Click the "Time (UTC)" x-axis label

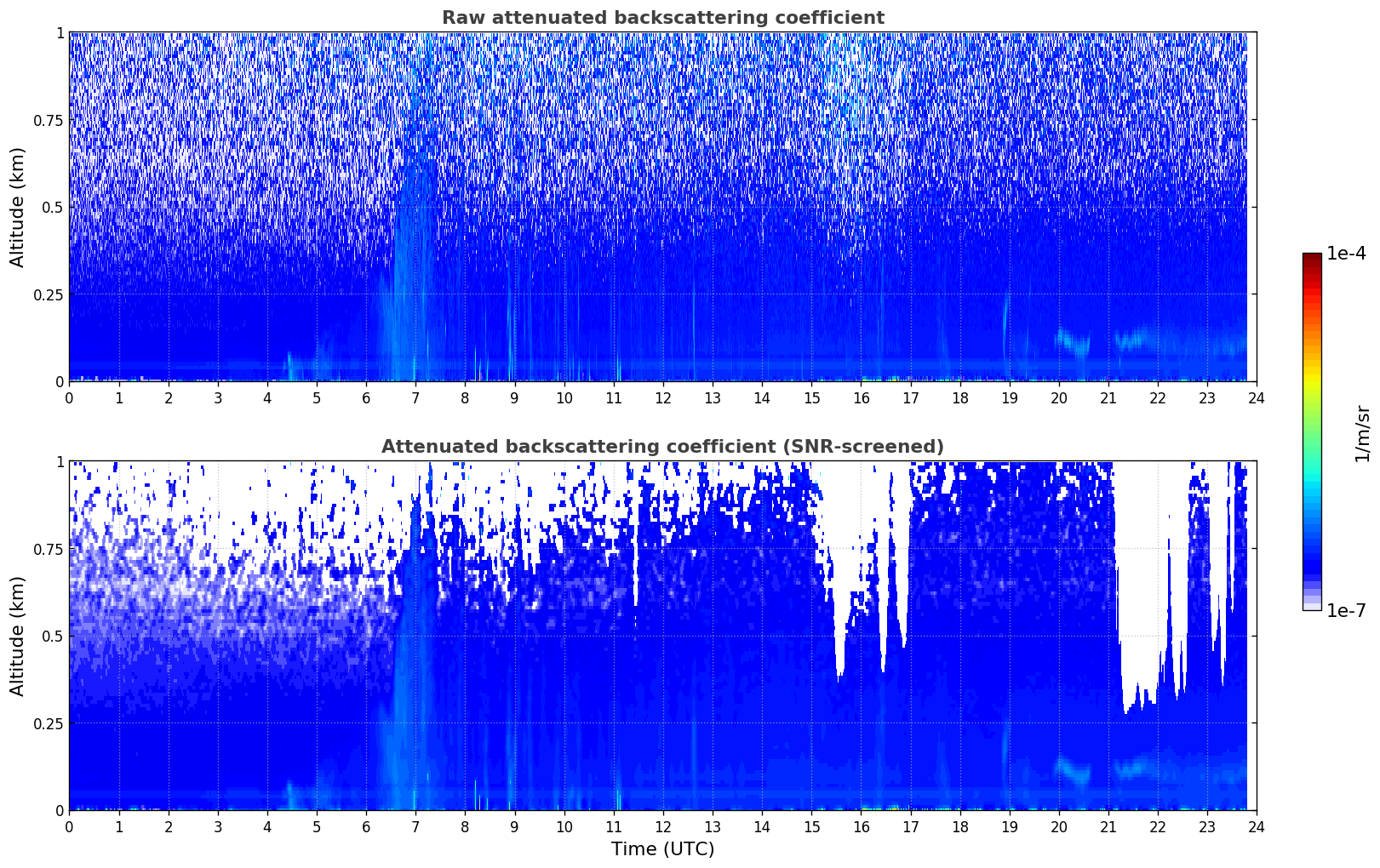(662, 848)
